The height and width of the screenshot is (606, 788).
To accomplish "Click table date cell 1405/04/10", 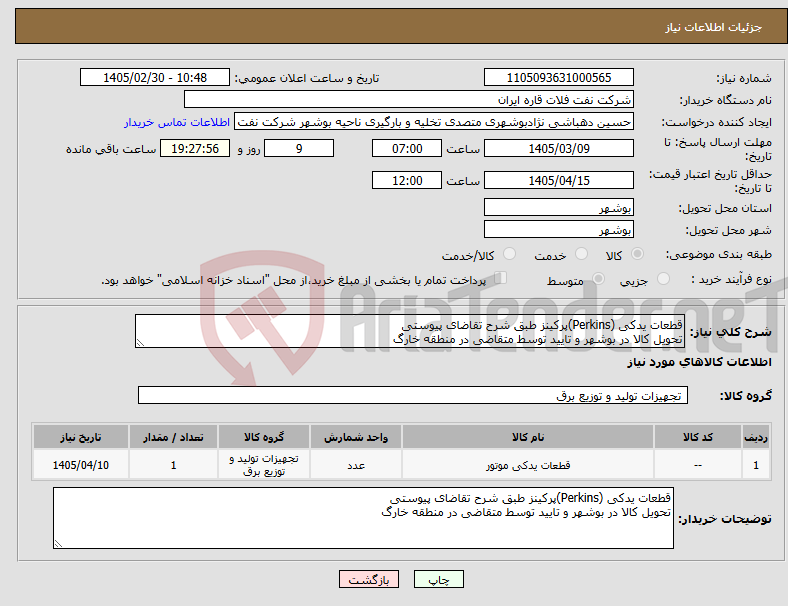I will coord(80,465).
